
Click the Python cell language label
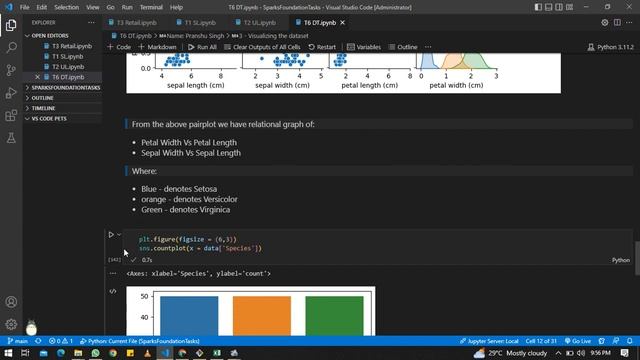(x=621, y=260)
